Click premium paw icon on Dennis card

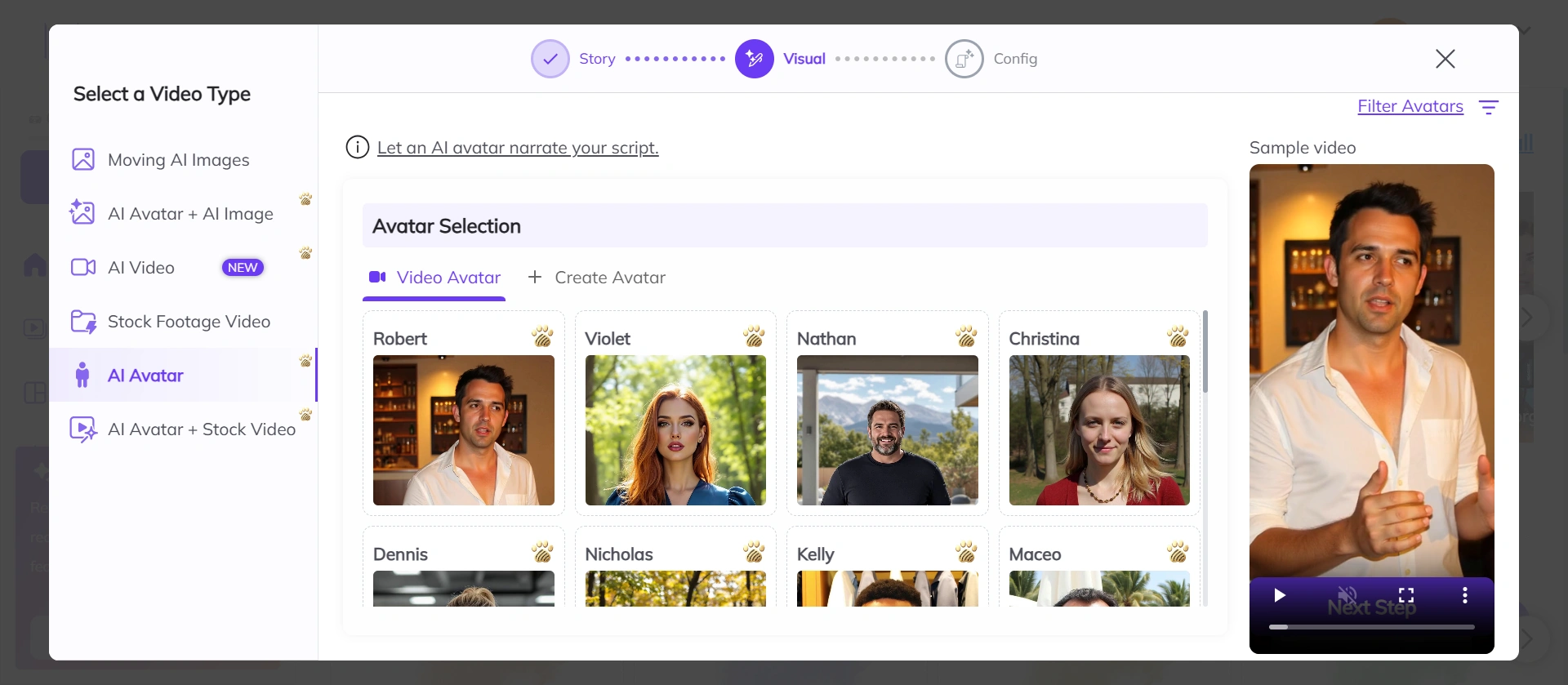tap(542, 552)
